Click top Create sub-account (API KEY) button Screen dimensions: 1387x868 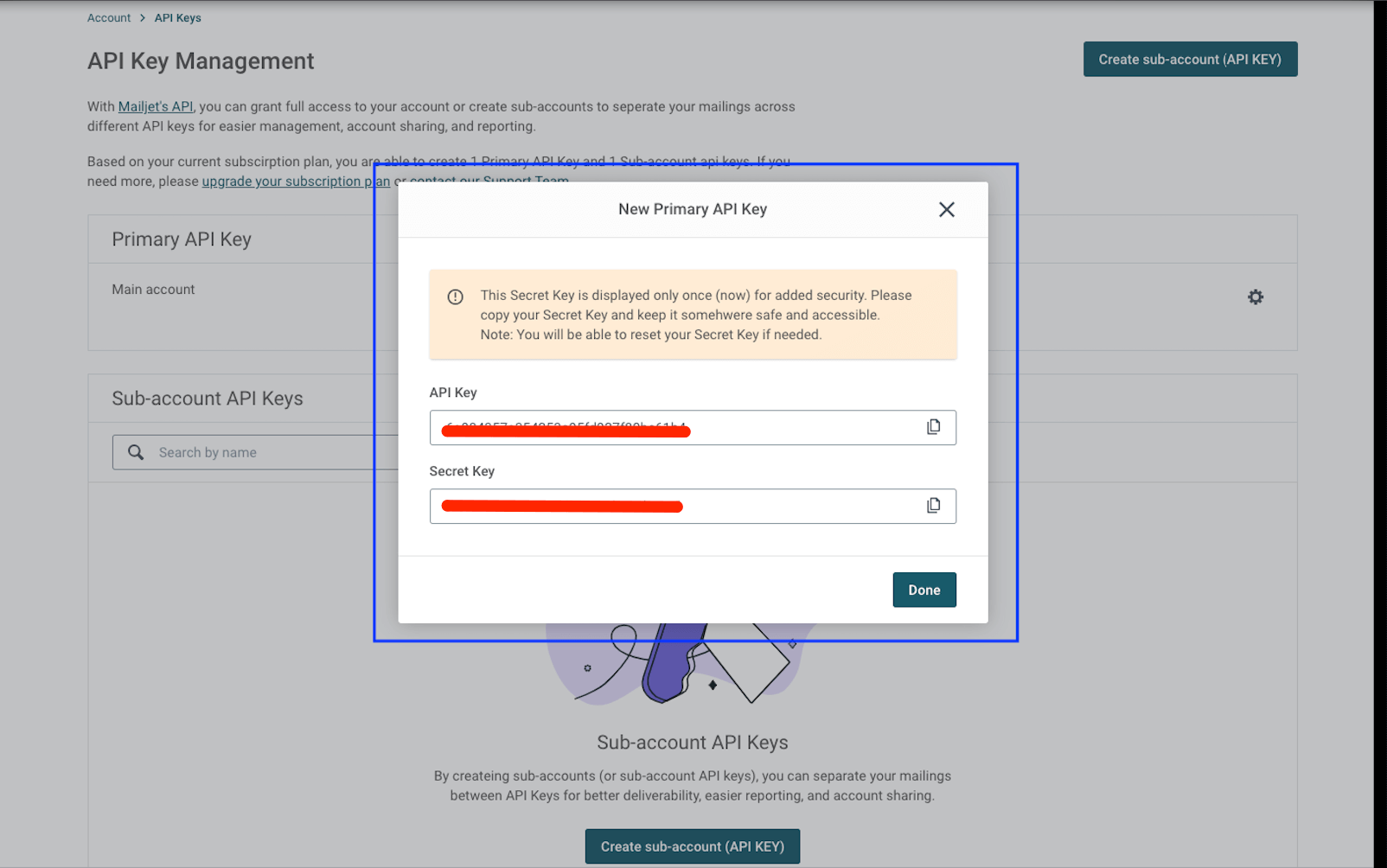[x=1189, y=60]
